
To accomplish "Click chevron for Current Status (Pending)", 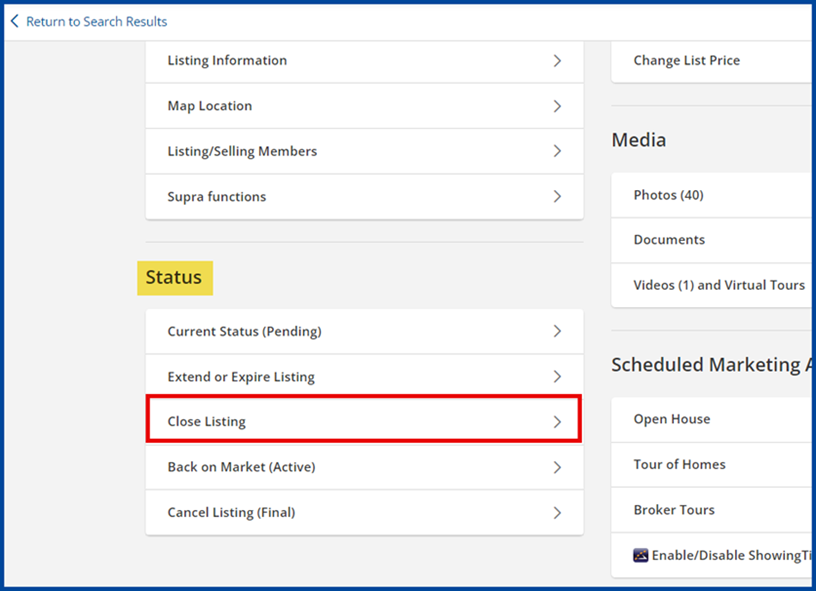I will [x=557, y=332].
